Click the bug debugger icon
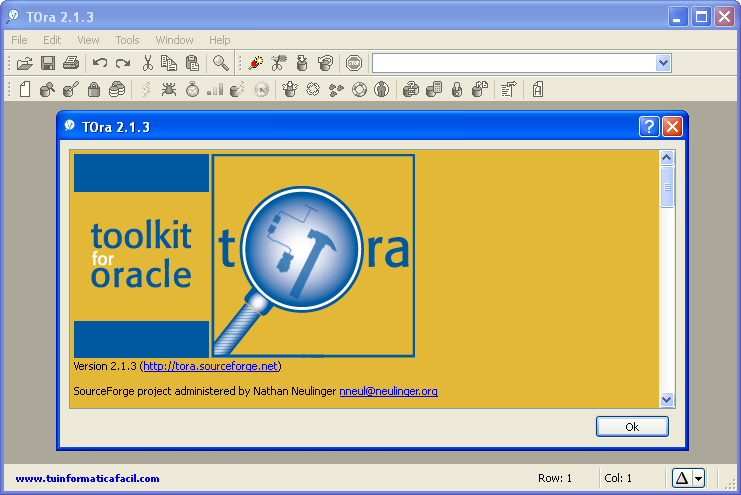This screenshot has height=495, width=741. [x=169, y=89]
